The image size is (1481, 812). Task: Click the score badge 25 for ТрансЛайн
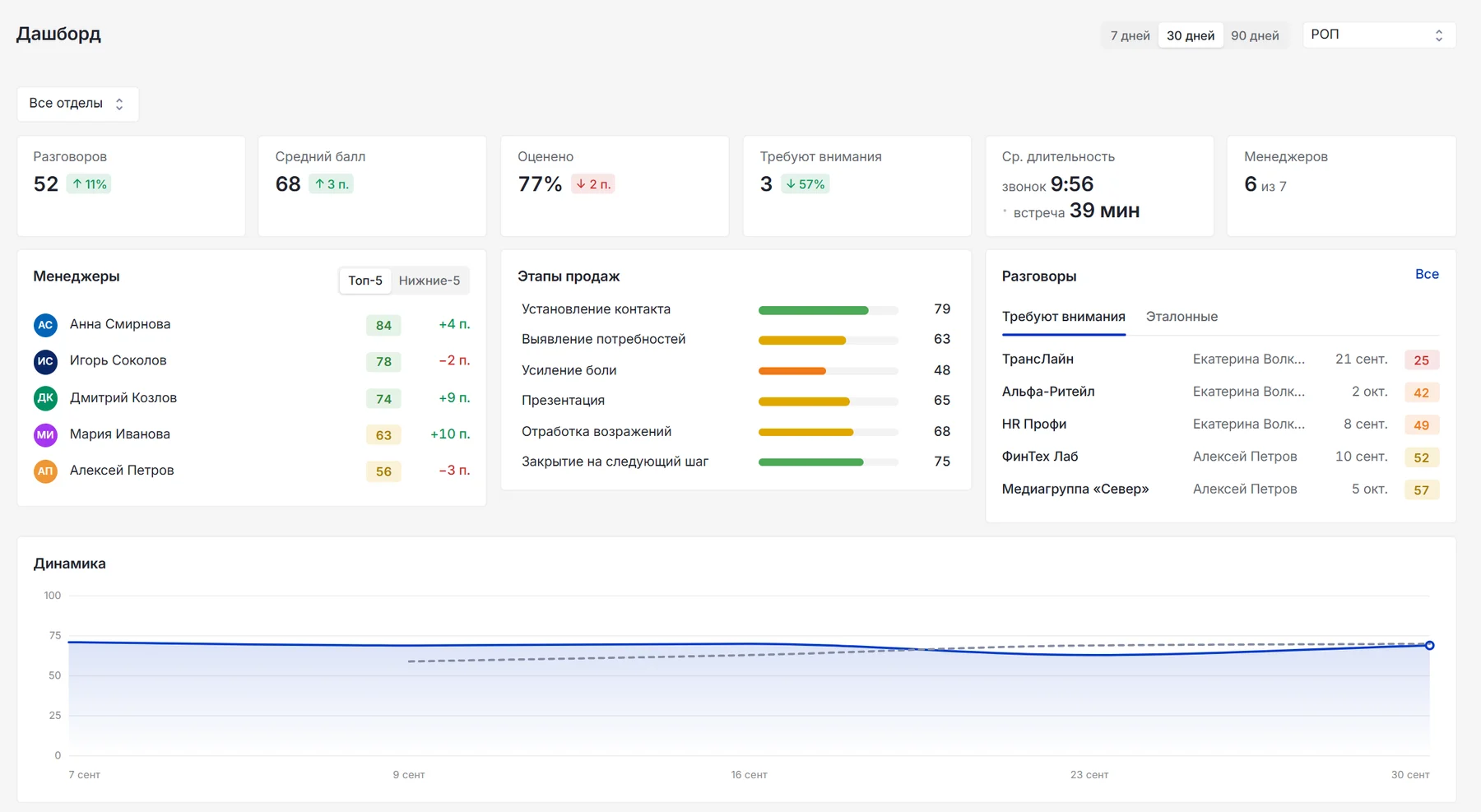click(1422, 360)
